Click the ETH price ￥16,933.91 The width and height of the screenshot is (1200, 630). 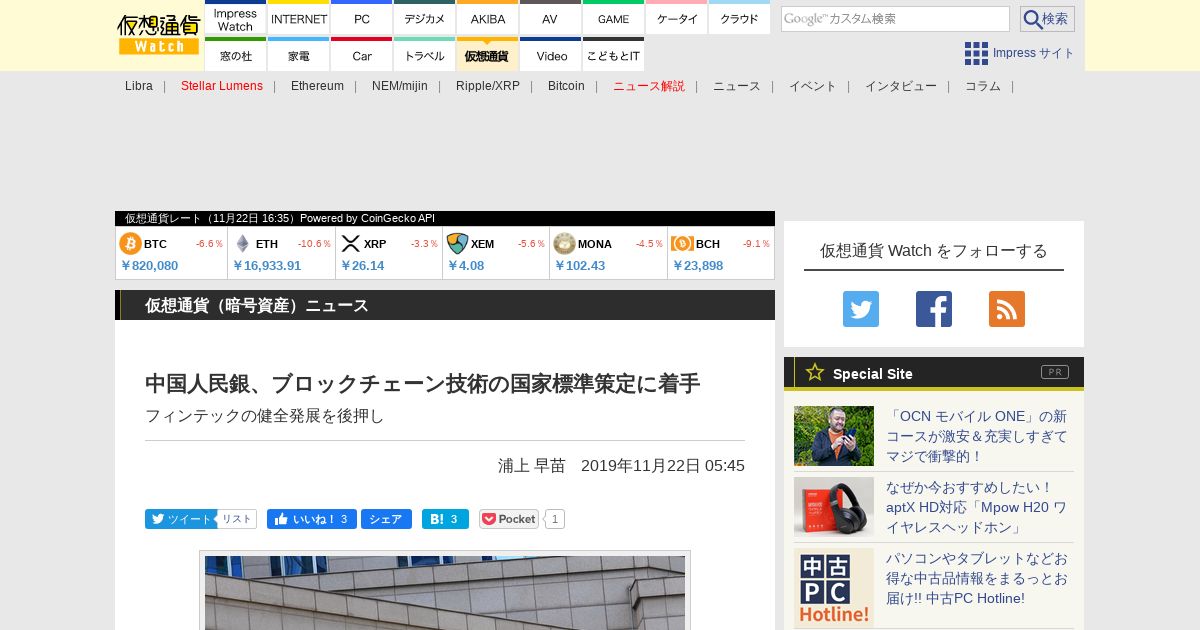click(267, 266)
